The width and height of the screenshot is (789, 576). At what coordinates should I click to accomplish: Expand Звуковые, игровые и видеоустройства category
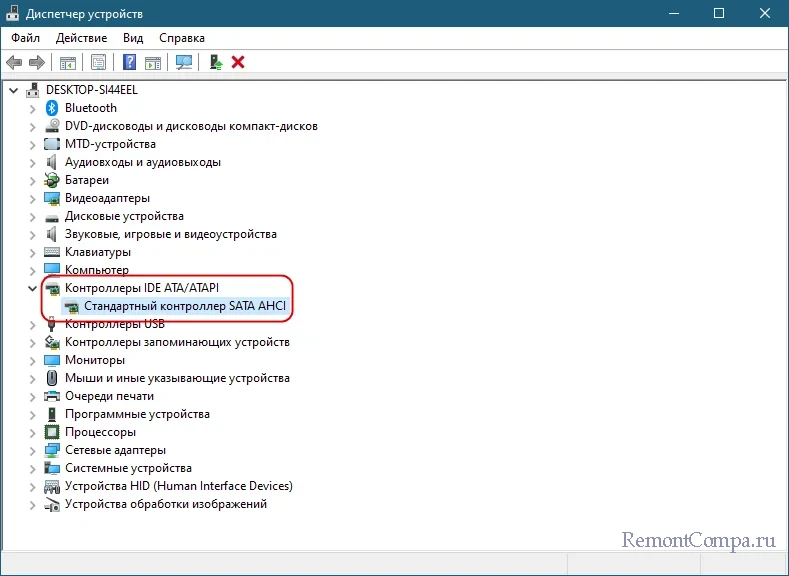33,235
